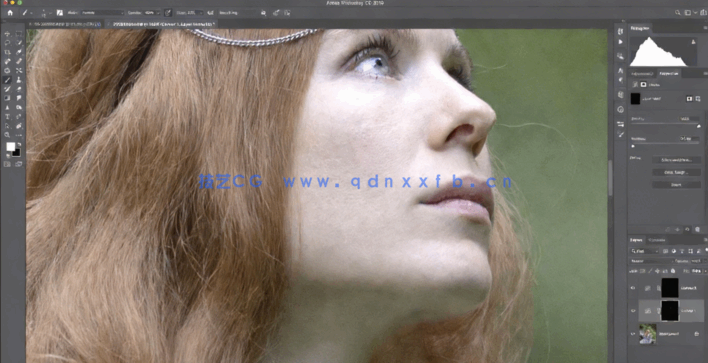The height and width of the screenshot is (363, 708).
Task: Click the Color Range button
Action: pyautogui.click(x=676, y=172)
